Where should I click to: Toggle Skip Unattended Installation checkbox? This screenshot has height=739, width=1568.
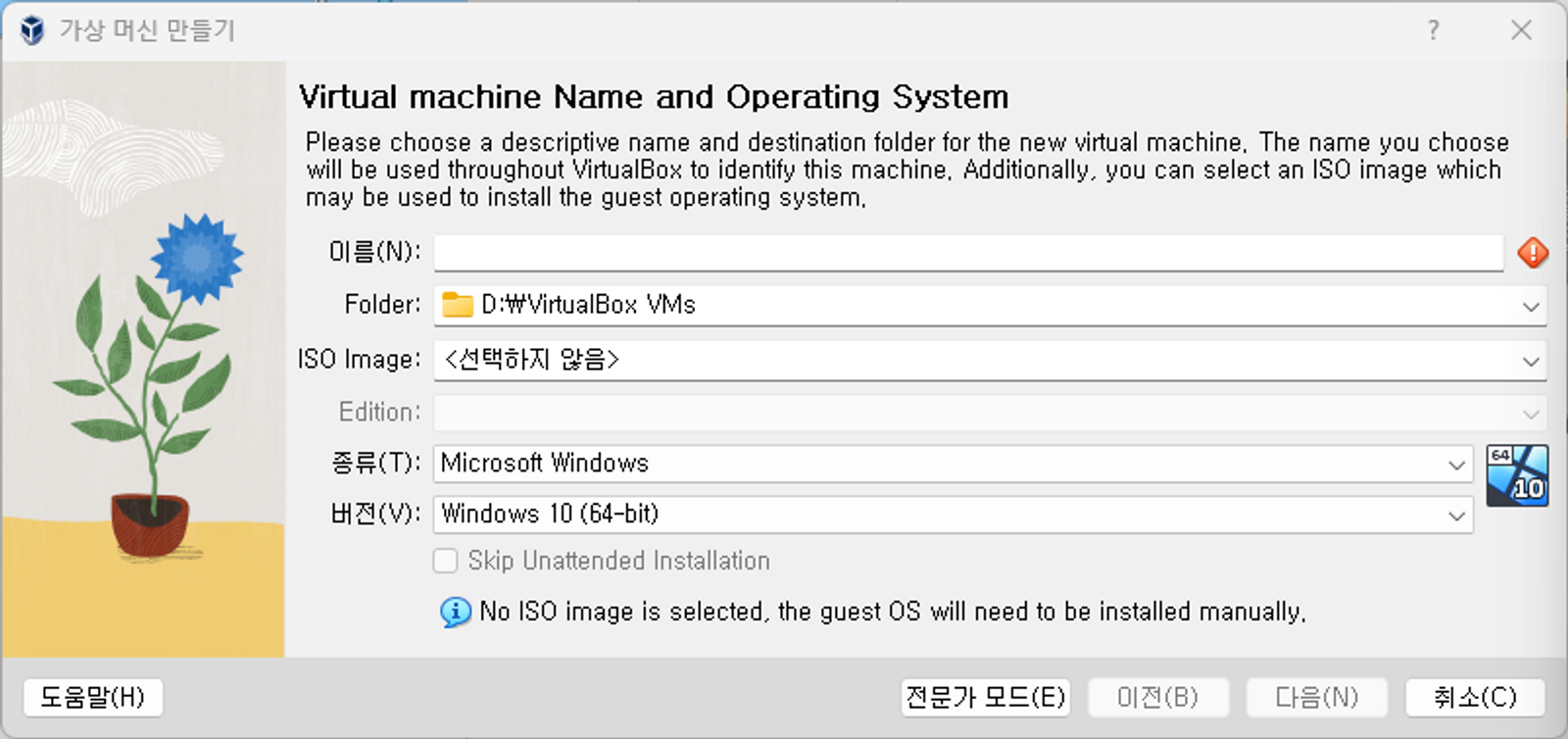click(x=446, y=561)
